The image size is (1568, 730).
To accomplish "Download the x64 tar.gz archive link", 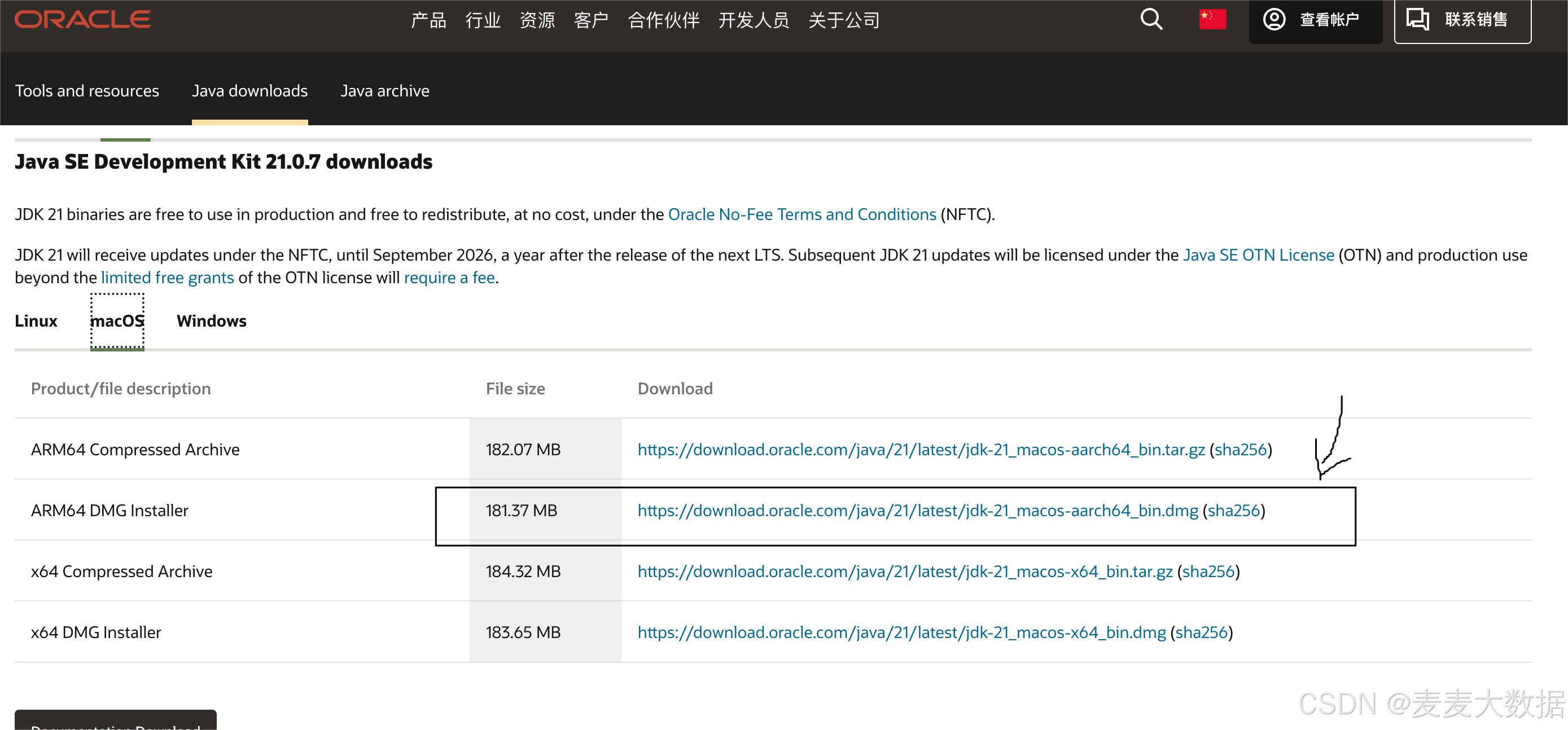I will pos(905,571).
